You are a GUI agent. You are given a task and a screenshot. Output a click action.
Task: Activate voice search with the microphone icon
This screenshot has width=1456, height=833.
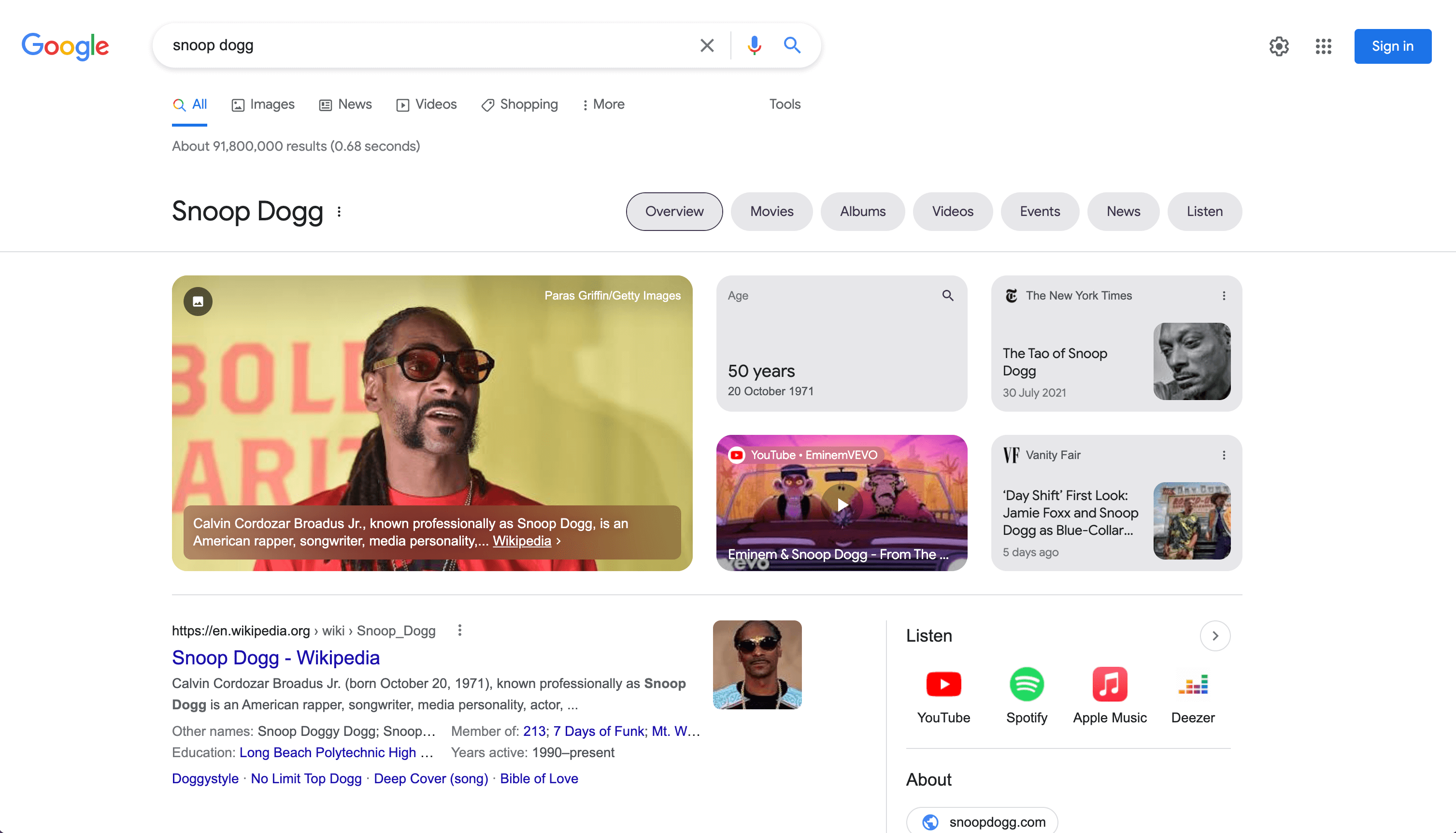[754, 45]
